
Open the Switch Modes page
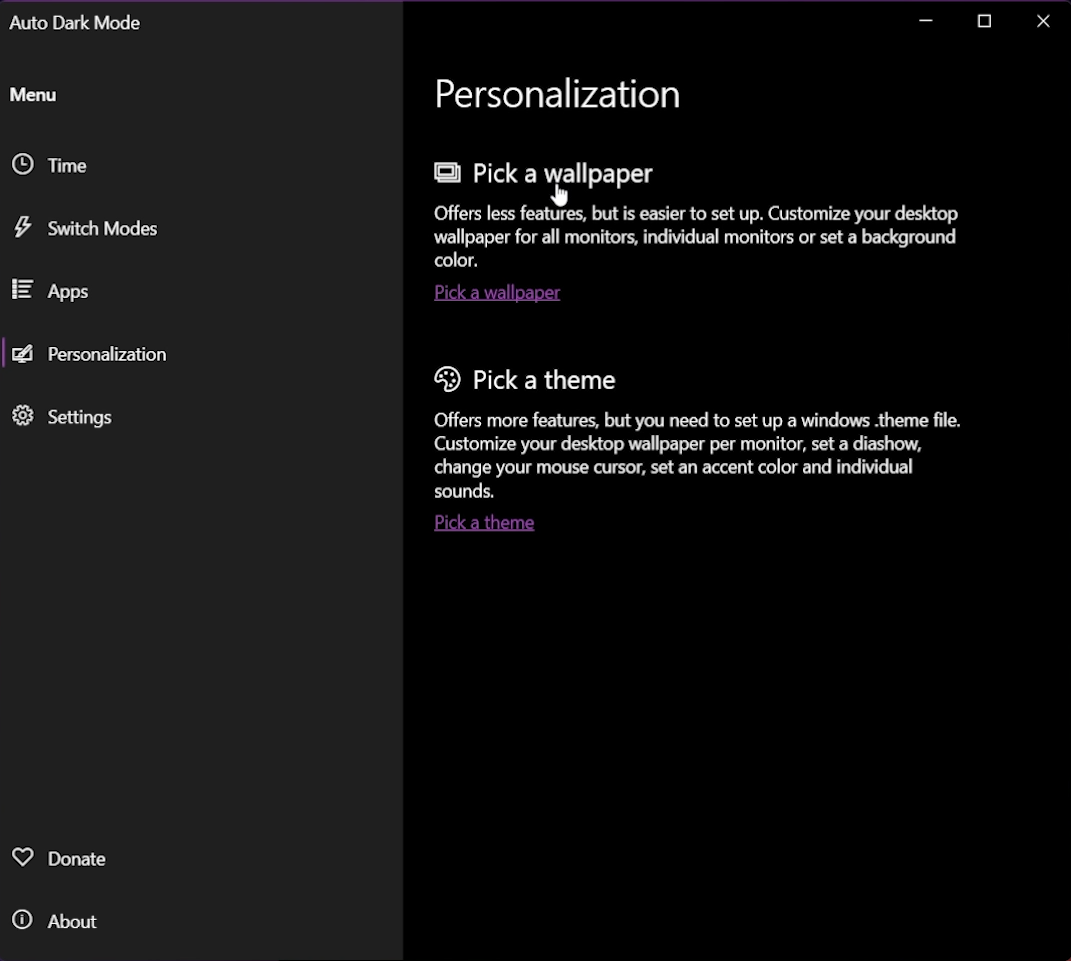point(101,227)
